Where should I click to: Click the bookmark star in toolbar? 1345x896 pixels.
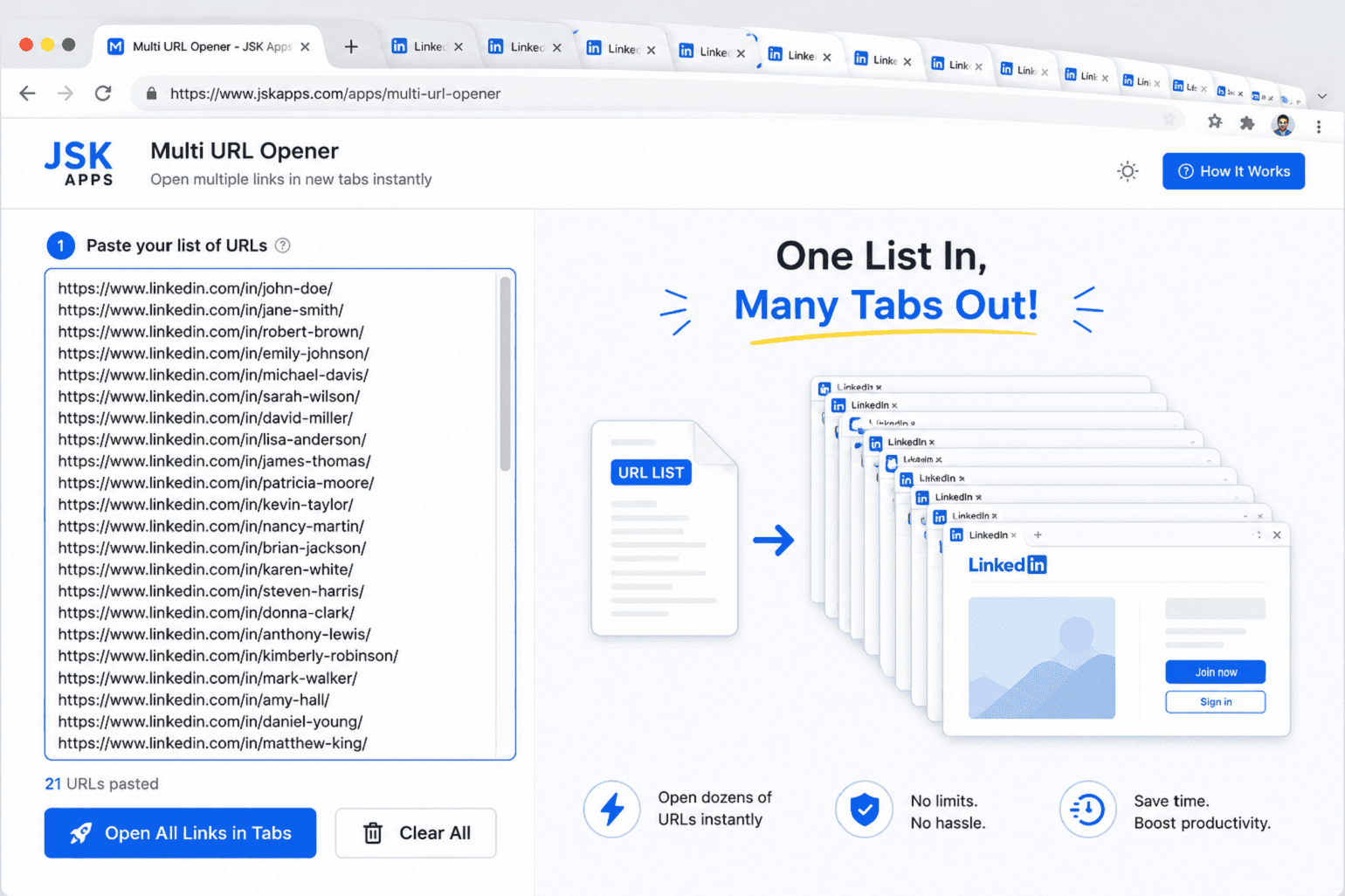(1215, 121)
